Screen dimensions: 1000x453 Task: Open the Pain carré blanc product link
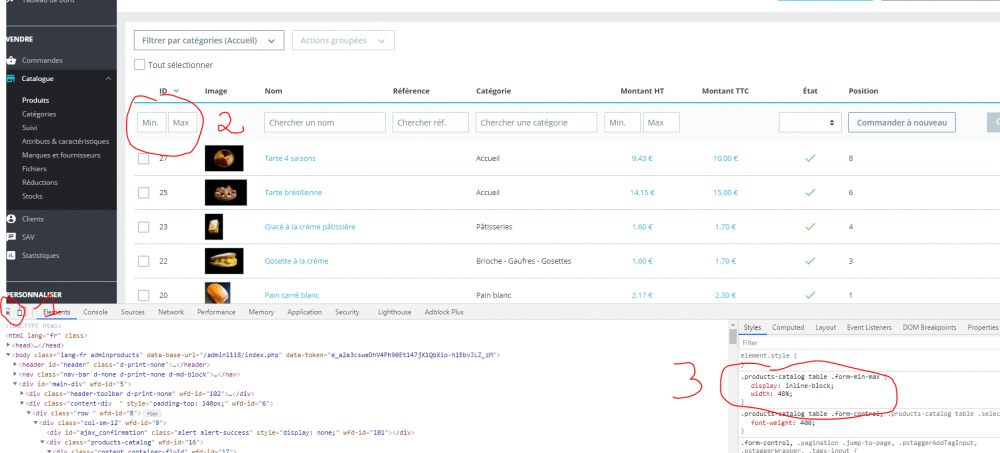tap(292, 295)
